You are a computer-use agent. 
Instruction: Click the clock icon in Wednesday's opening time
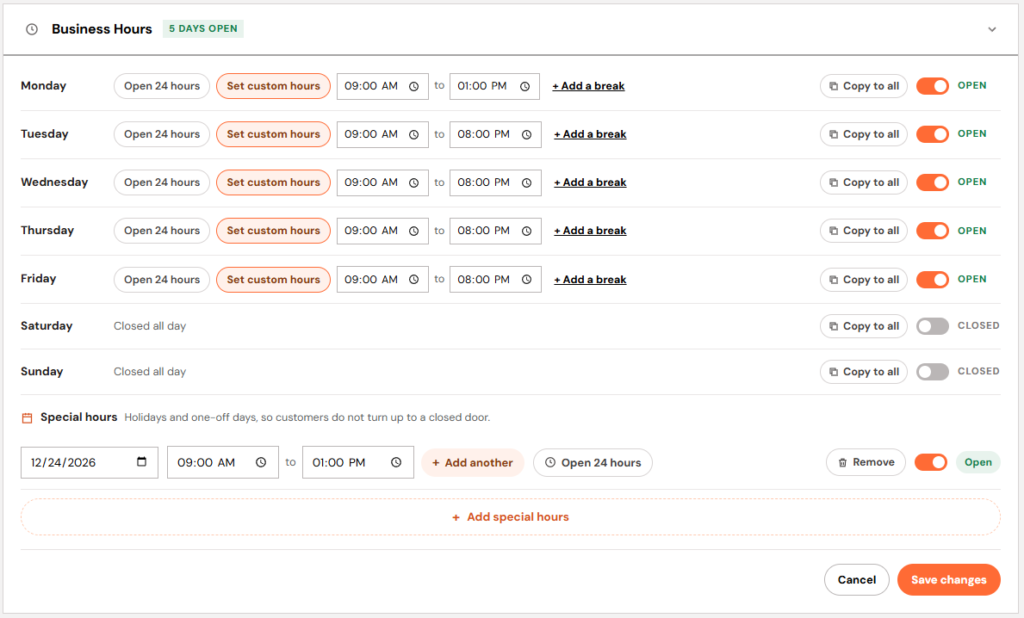414,183
